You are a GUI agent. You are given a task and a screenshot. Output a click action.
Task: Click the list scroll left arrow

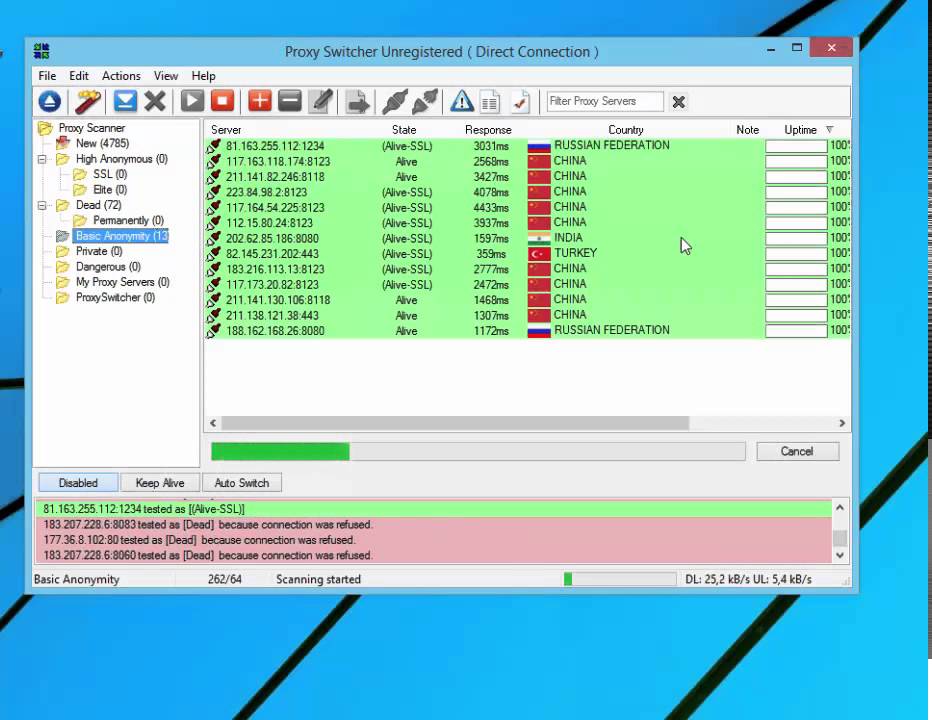[213, 423]
